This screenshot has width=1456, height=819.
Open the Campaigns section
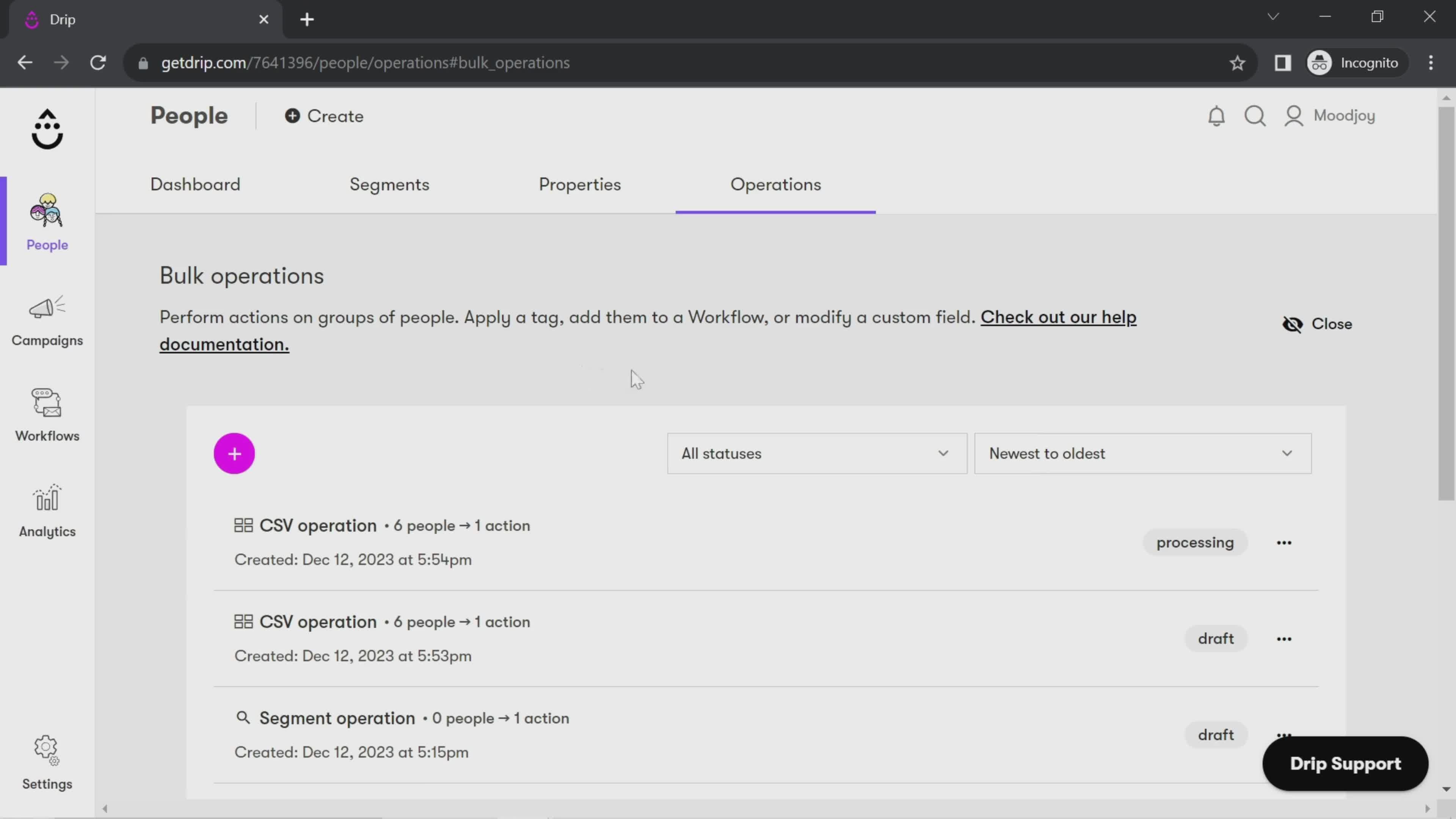pos(47,320)
